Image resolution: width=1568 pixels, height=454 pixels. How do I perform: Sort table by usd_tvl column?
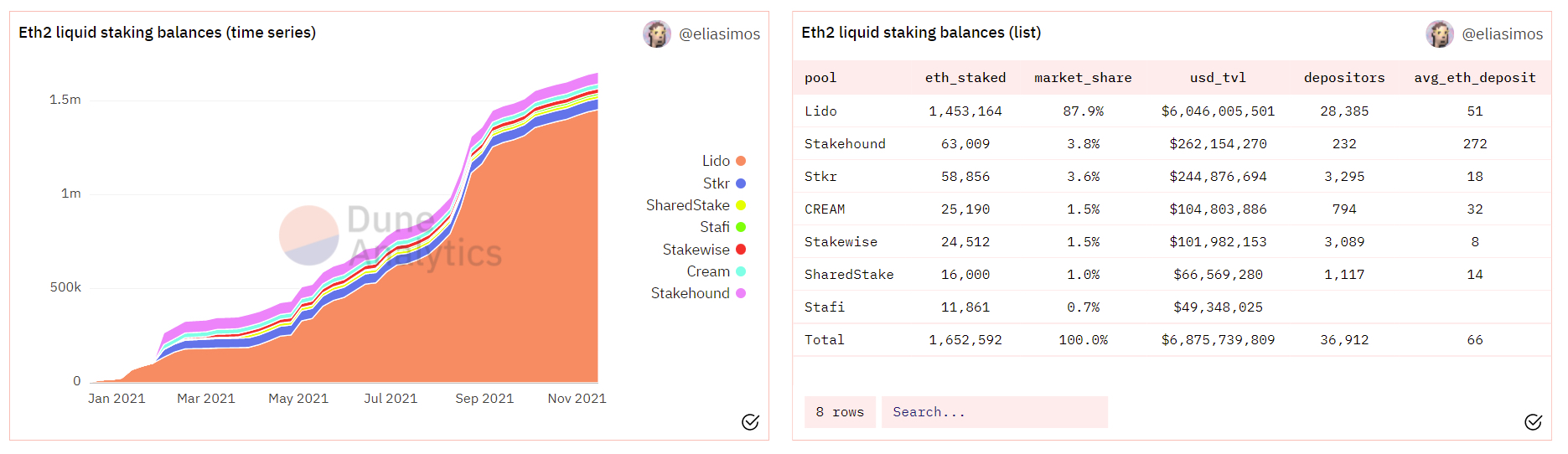[x=1218, y=78]
